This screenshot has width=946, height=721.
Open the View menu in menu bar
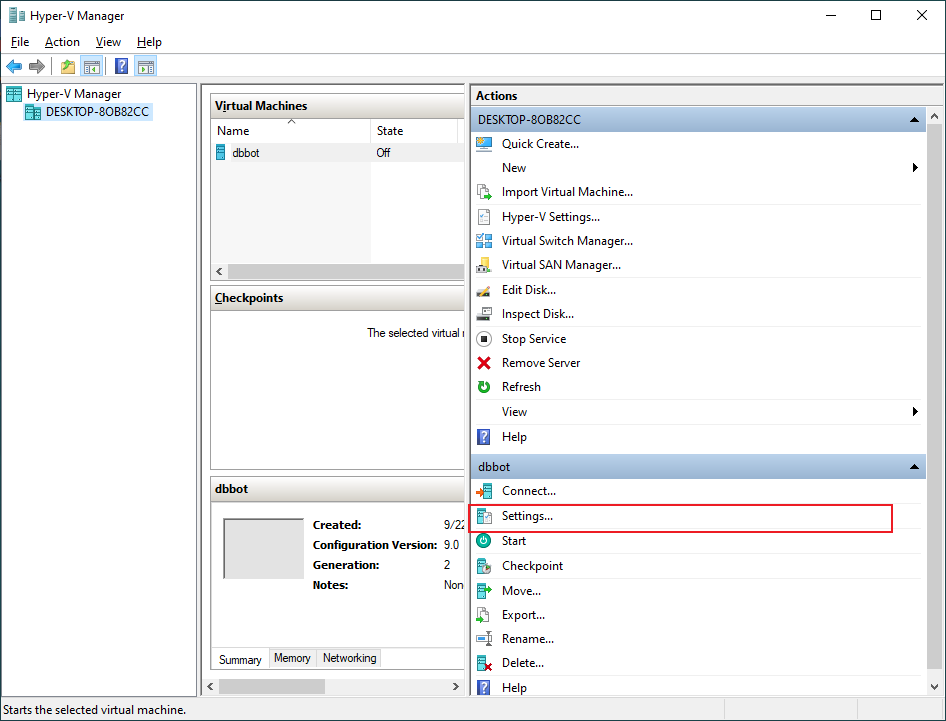(x=108, y=42)
